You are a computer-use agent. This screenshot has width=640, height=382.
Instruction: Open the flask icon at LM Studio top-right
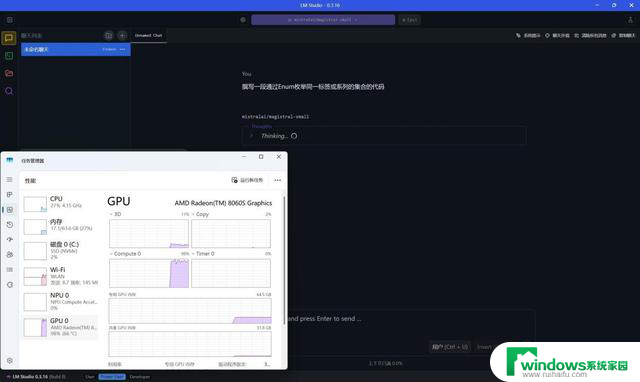[x=630, y=20]
